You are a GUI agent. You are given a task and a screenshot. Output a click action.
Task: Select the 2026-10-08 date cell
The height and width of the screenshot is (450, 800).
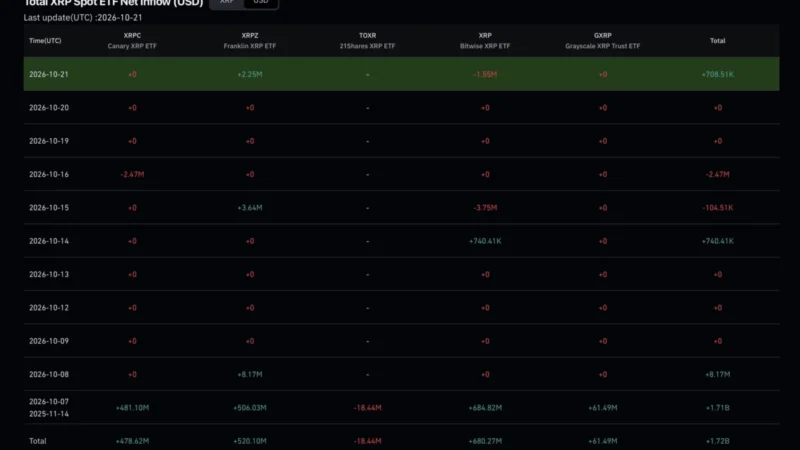click(49, 374)
